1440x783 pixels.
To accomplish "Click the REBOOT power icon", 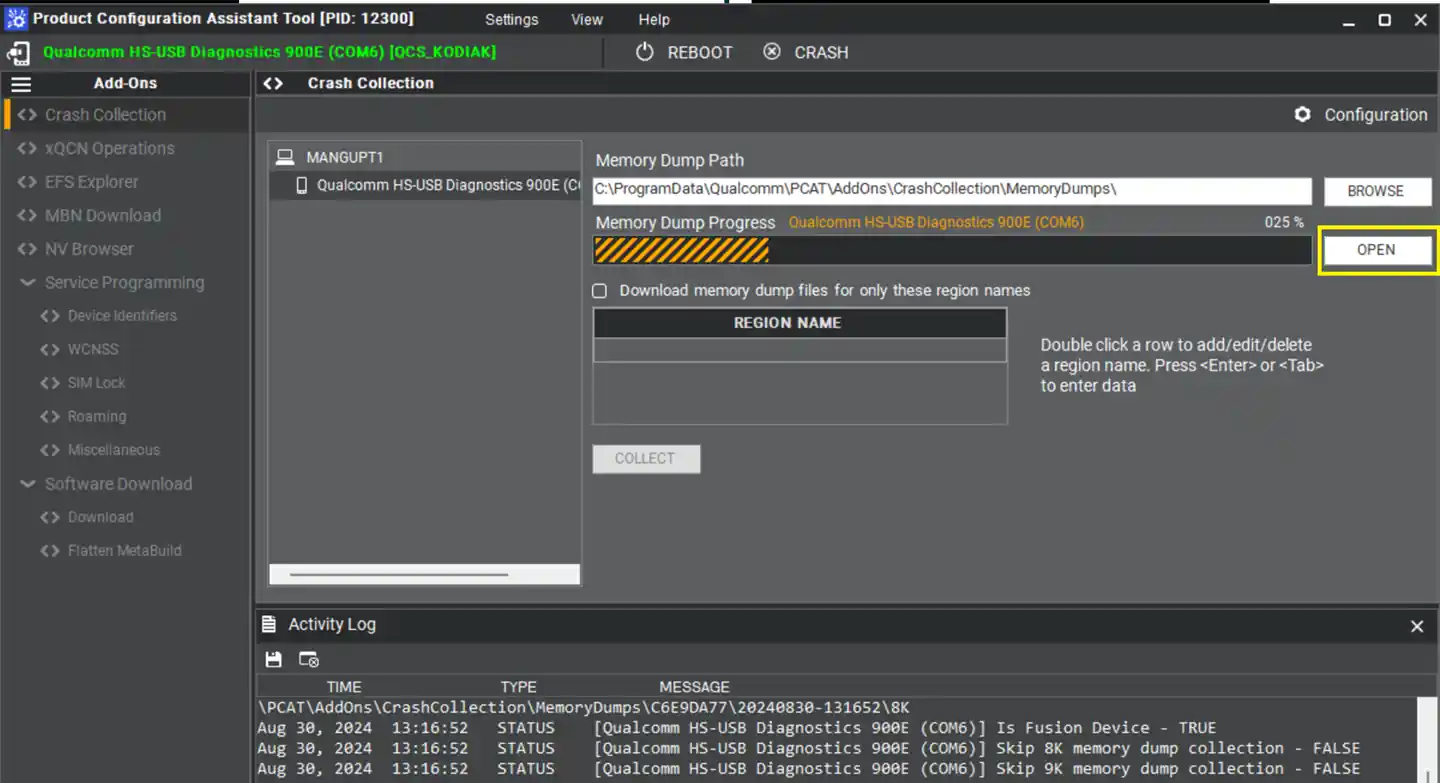I will pyautogui.click(x=645, y=52).
